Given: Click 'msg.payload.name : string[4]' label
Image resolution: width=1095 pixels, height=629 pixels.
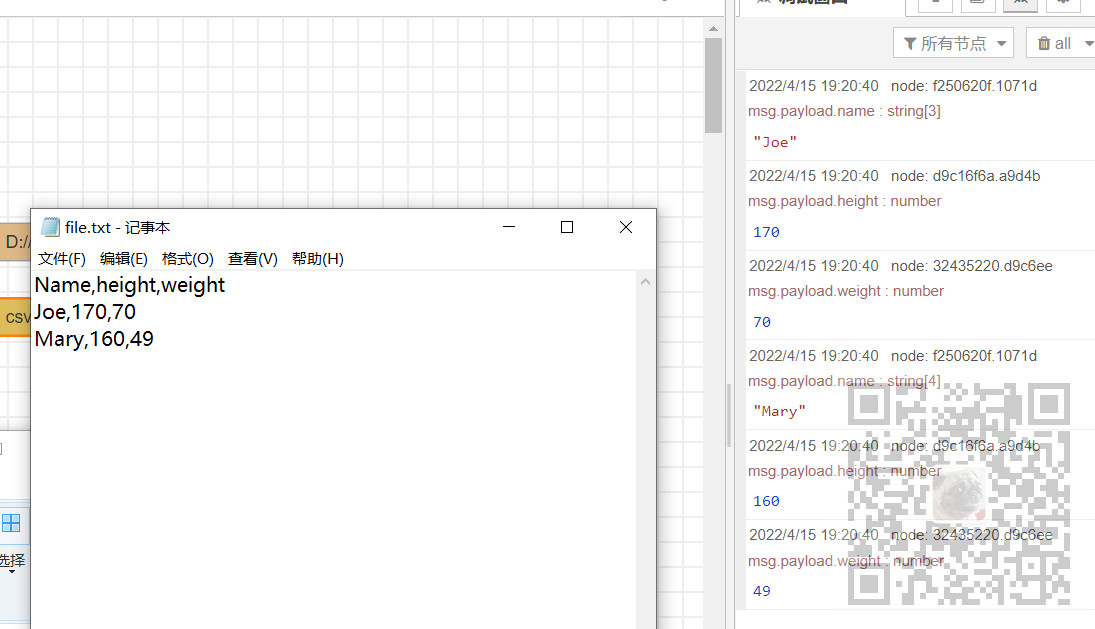Looking at the screenshot, I should tap(844, 381).
